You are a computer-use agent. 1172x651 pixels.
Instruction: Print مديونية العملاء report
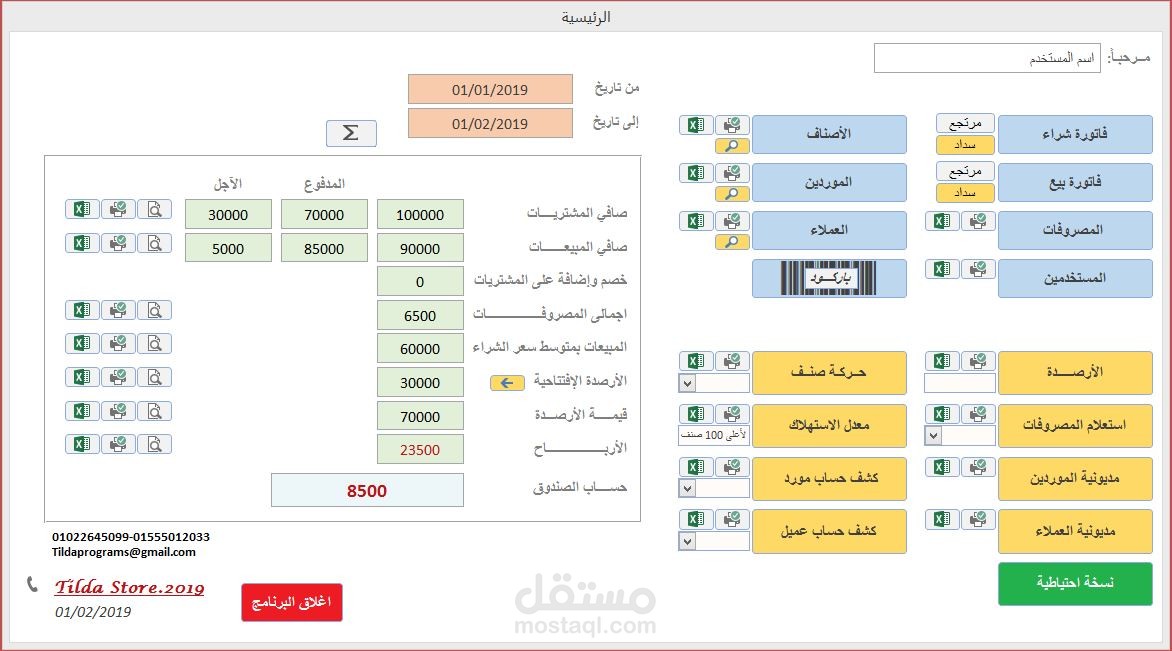[x=978, y=519]
